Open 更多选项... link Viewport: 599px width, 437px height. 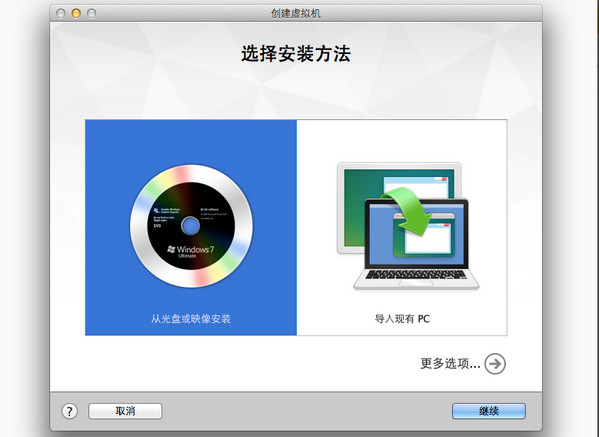coord(450,363)
